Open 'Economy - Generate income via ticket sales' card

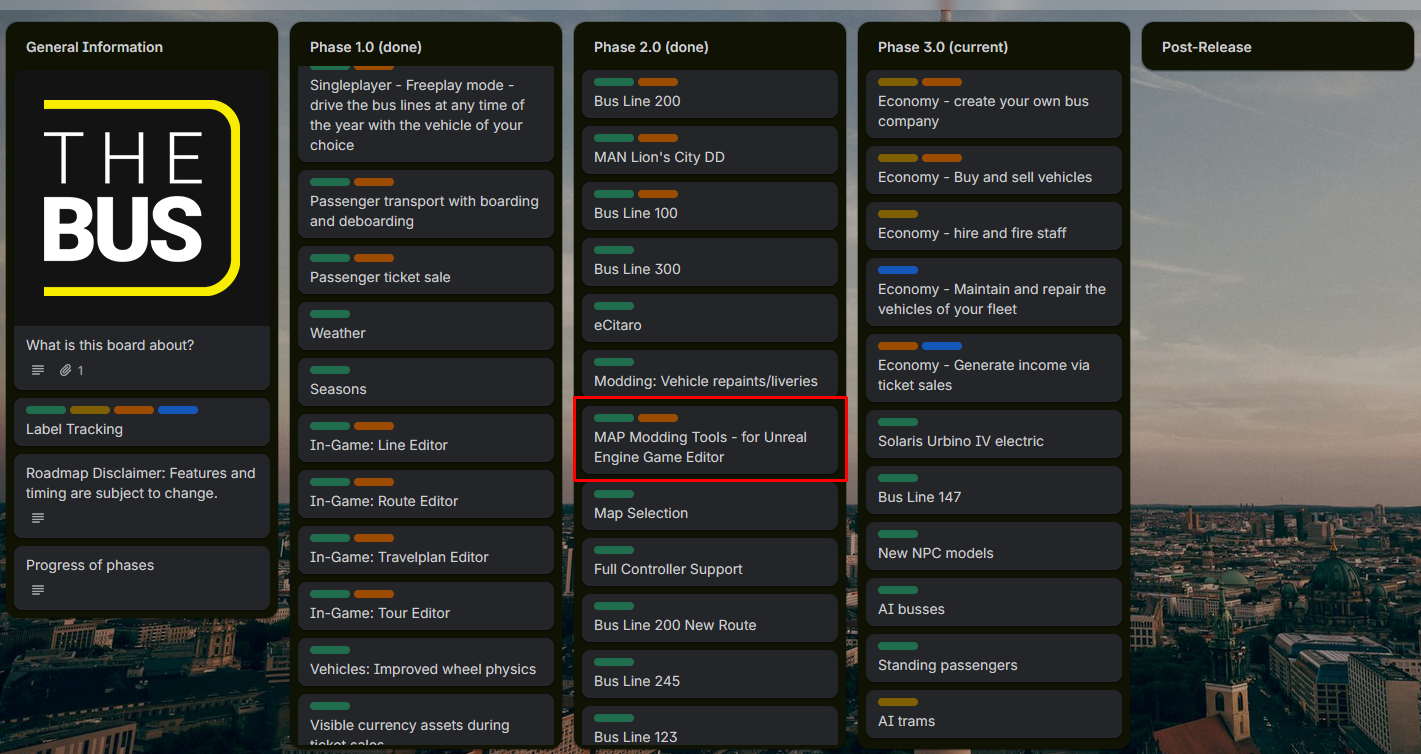tap(994, 368)
